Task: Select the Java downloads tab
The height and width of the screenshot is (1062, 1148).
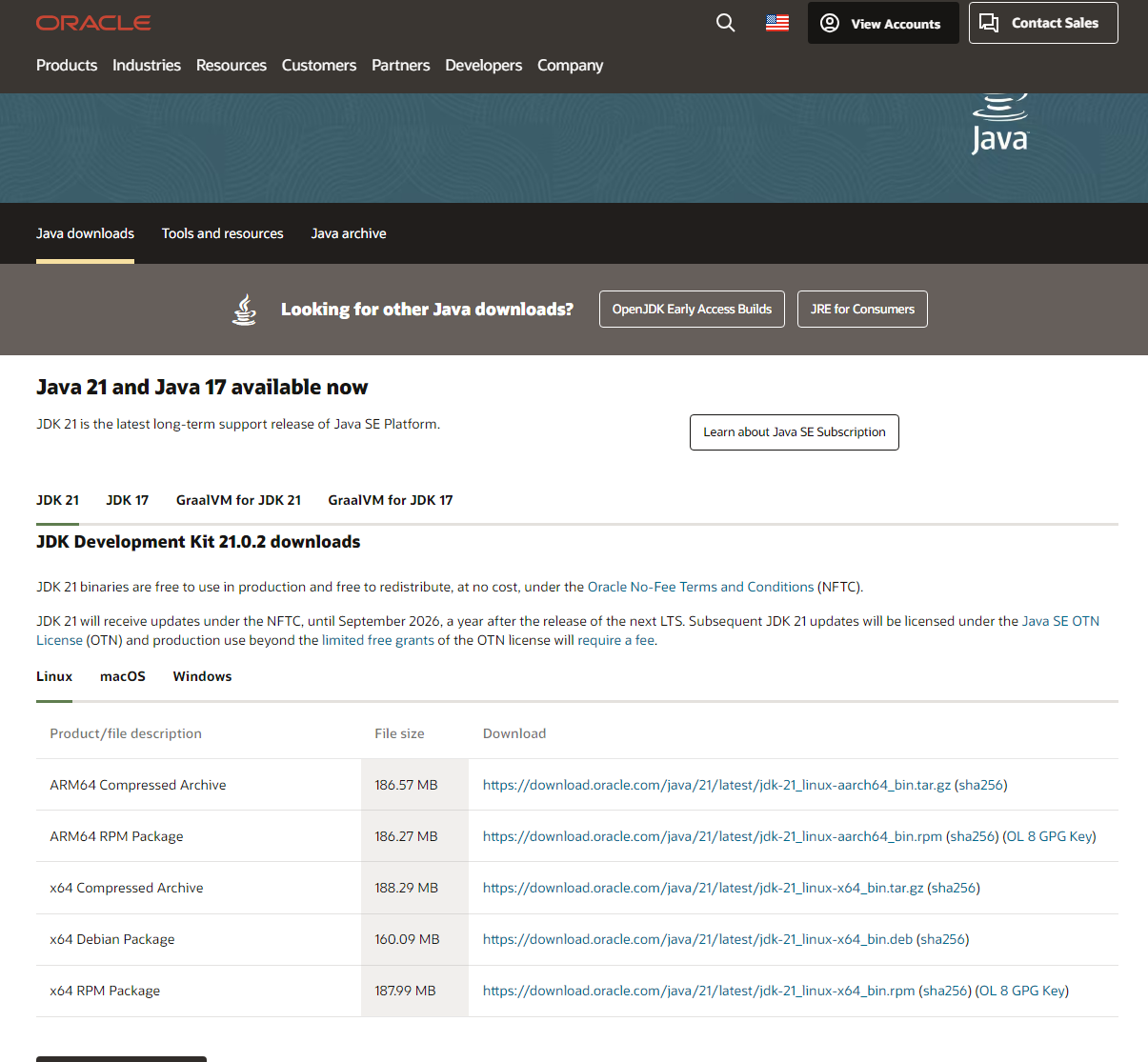Action: 86,233
